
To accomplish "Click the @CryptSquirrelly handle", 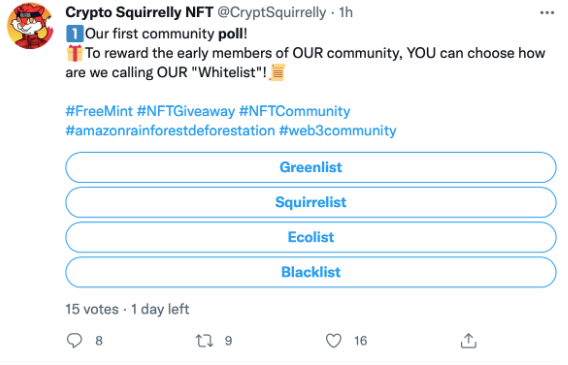I will [x=272, y=12].
